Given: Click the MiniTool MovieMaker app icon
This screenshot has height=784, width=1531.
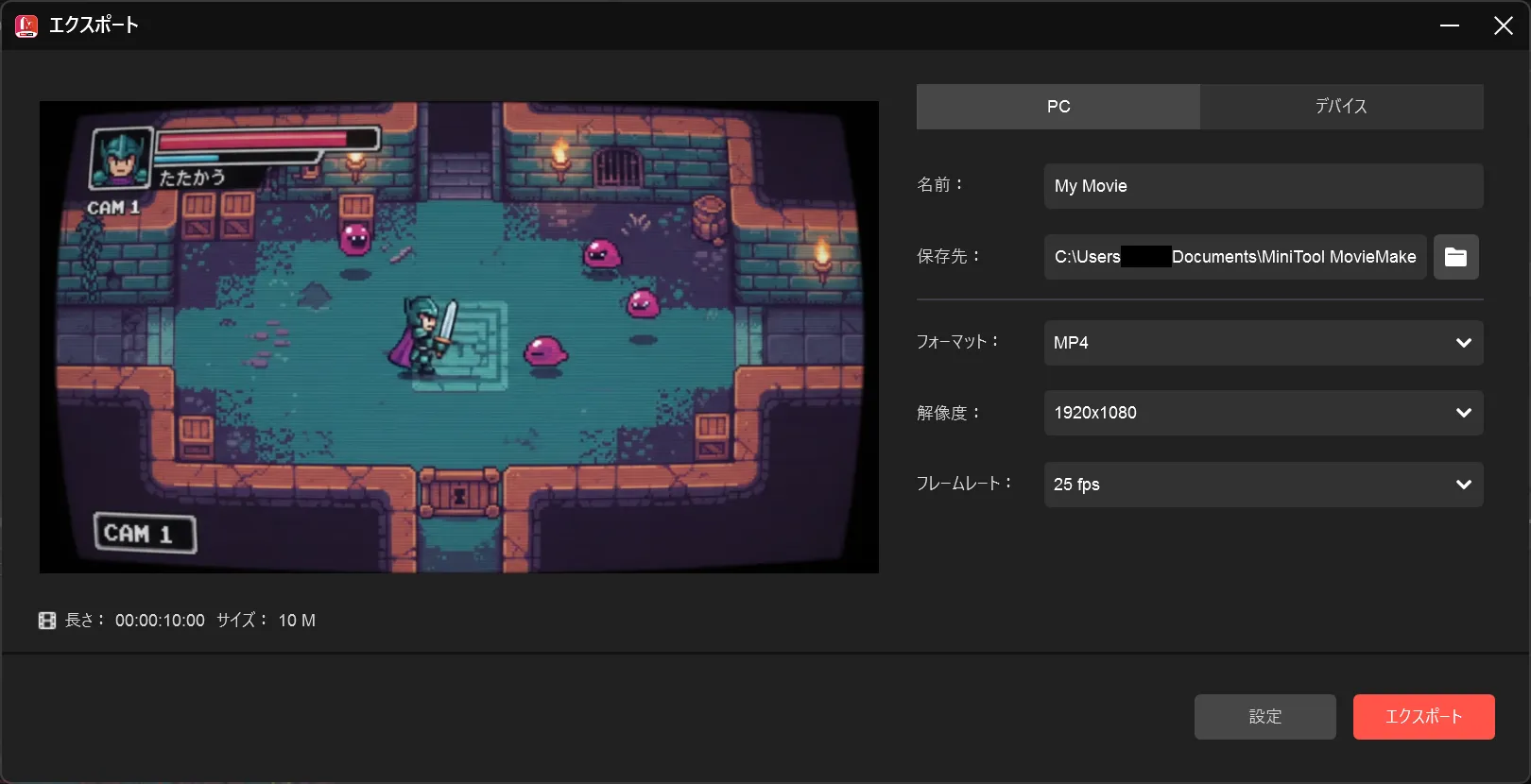Looking at the screenshot, I should point(26,26).
